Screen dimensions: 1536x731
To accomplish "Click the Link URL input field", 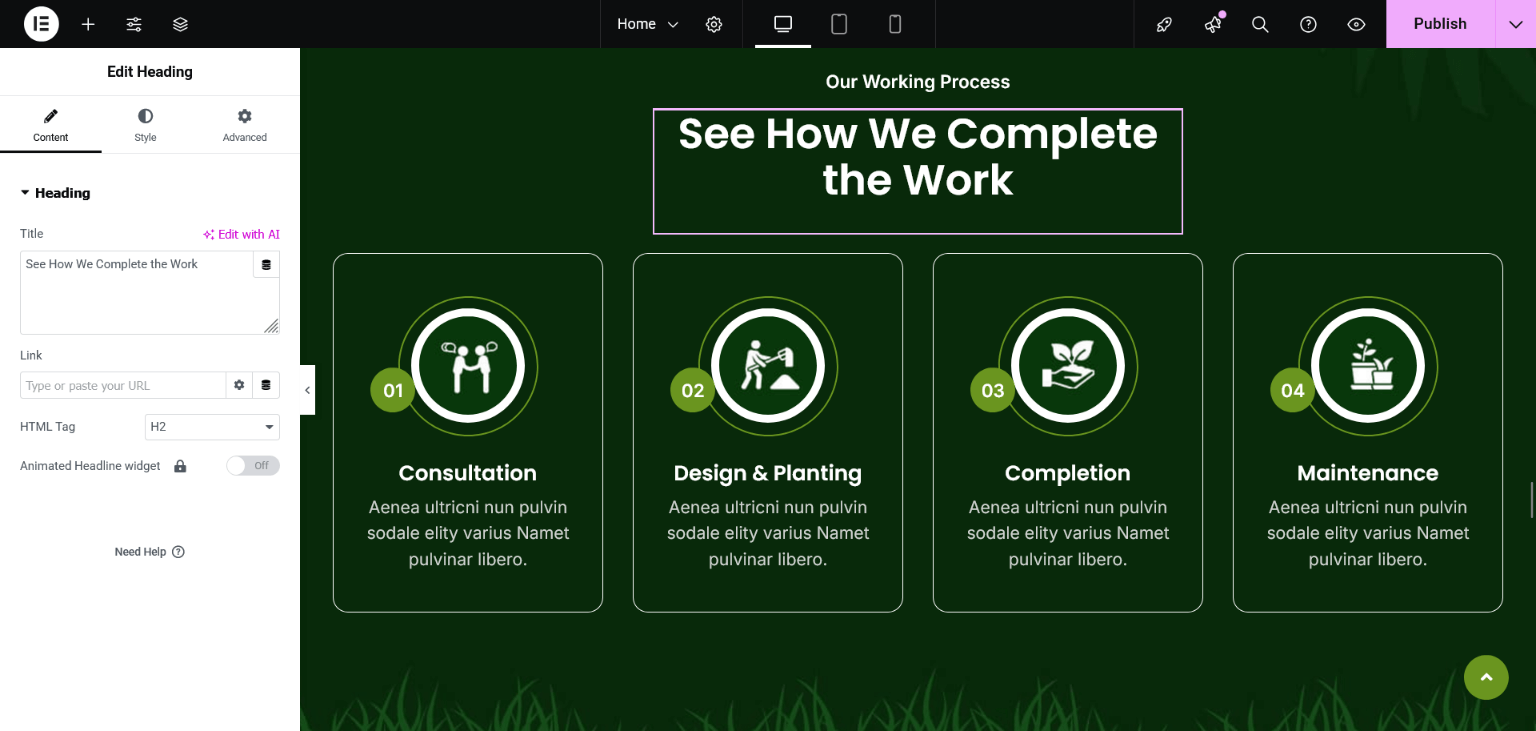I will pyautogui.click(x=122, y=386).
